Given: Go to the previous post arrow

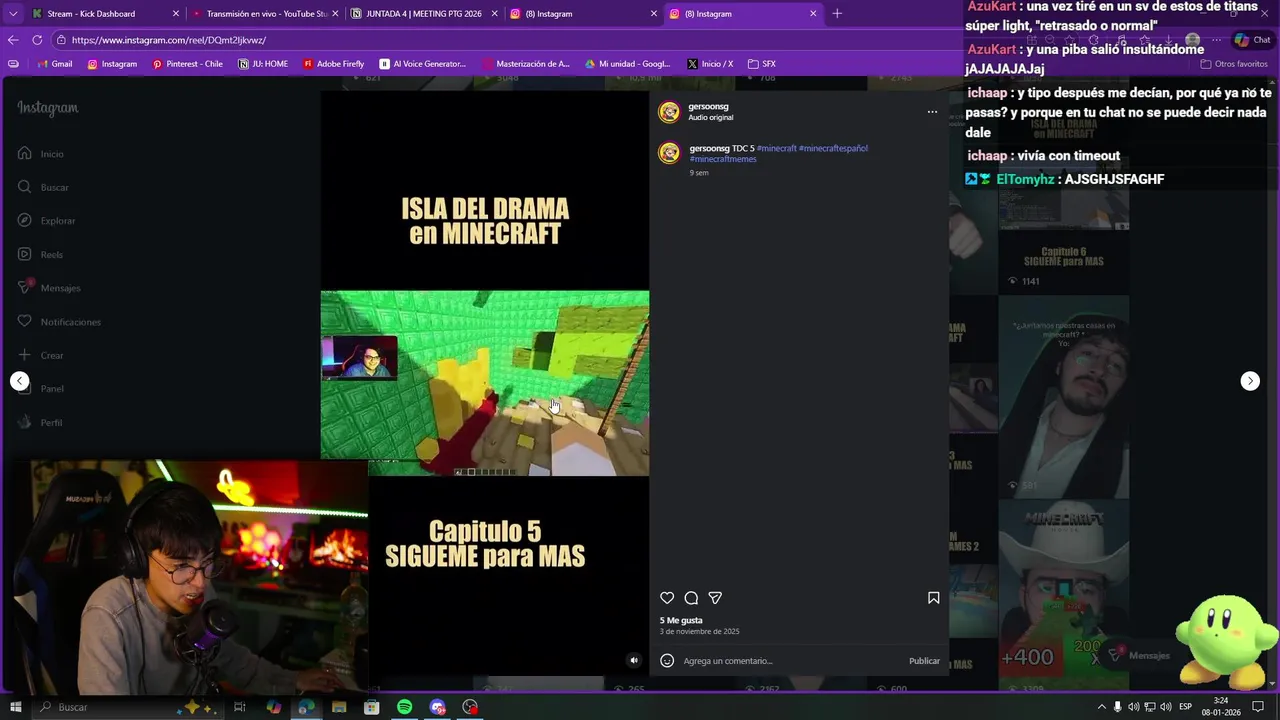Looking at the screenshot, I should (19, 381).
